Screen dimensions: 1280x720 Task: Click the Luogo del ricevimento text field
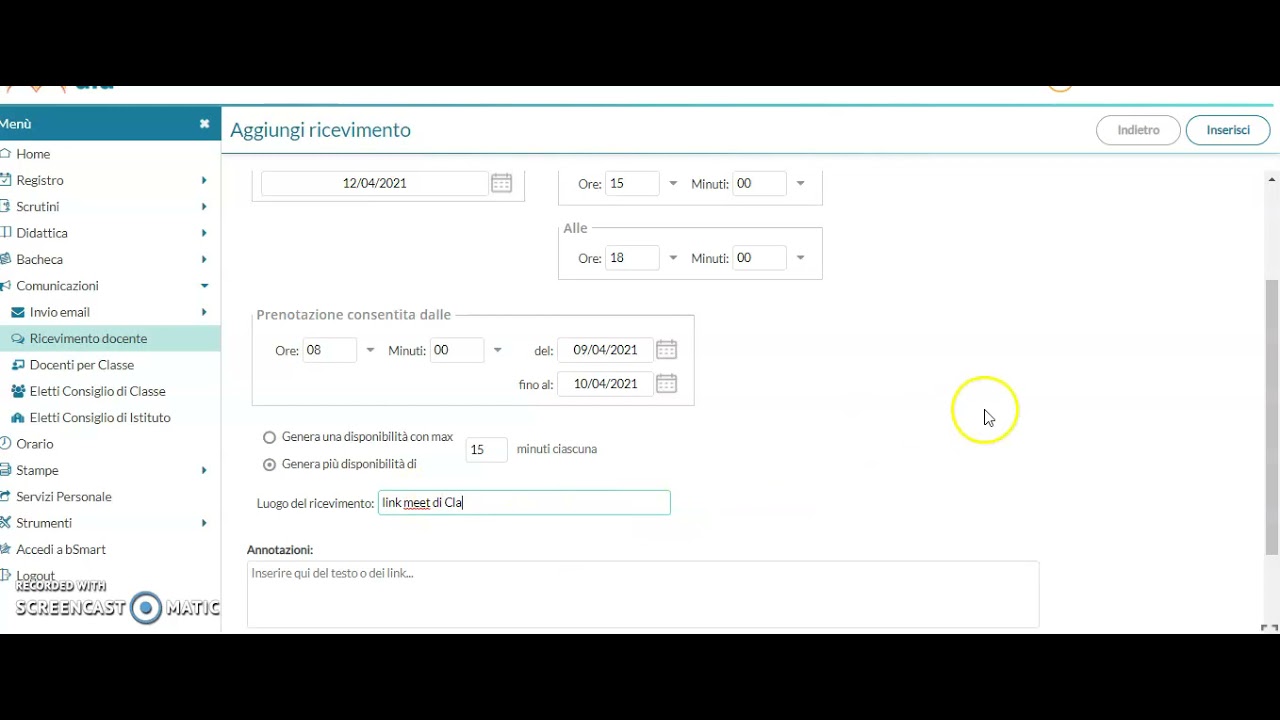point(524,503)
